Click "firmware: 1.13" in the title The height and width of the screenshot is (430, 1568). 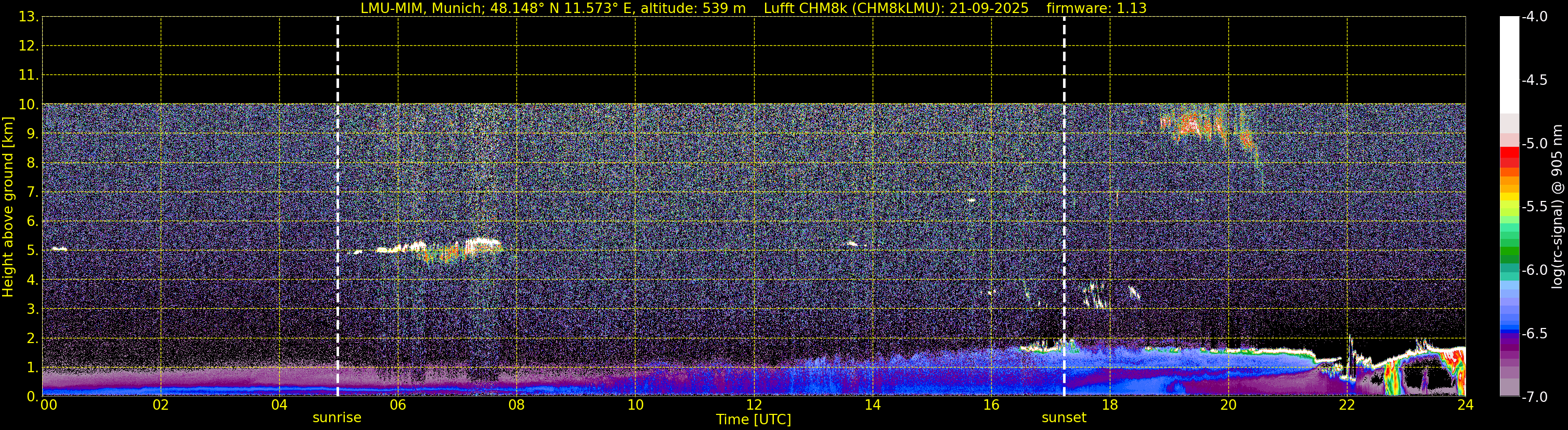pos(1096,8)
